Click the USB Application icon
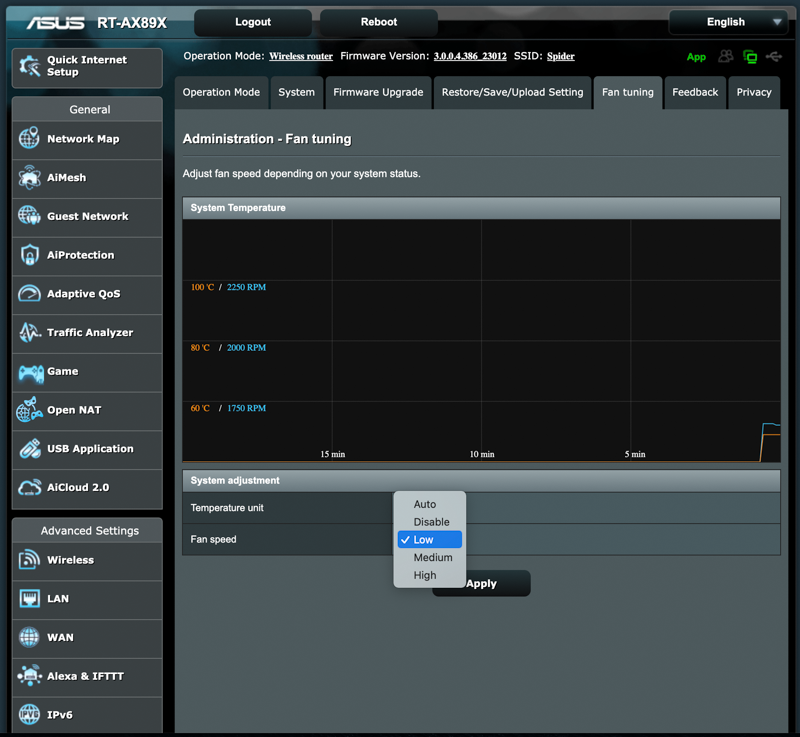800x737 pixels. [30, 448]
